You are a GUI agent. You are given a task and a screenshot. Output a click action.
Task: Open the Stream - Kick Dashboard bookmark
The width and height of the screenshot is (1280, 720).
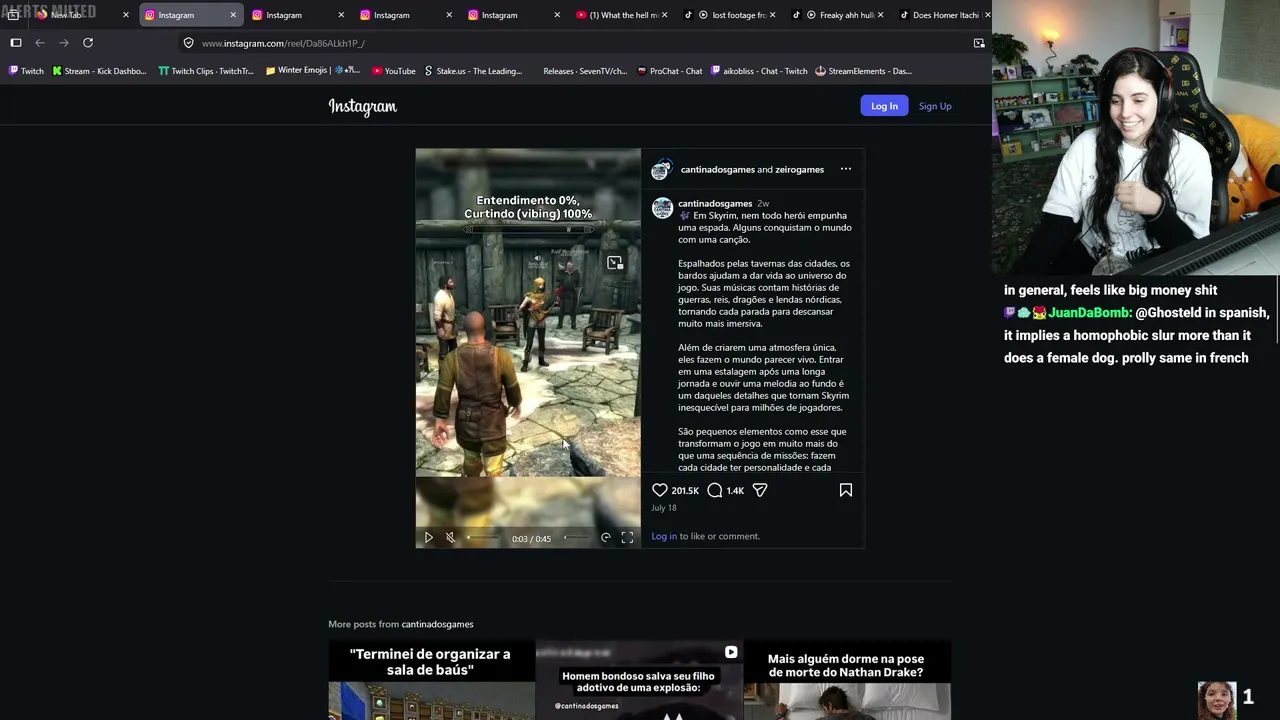pyautogui.click(x=99, y=71)
